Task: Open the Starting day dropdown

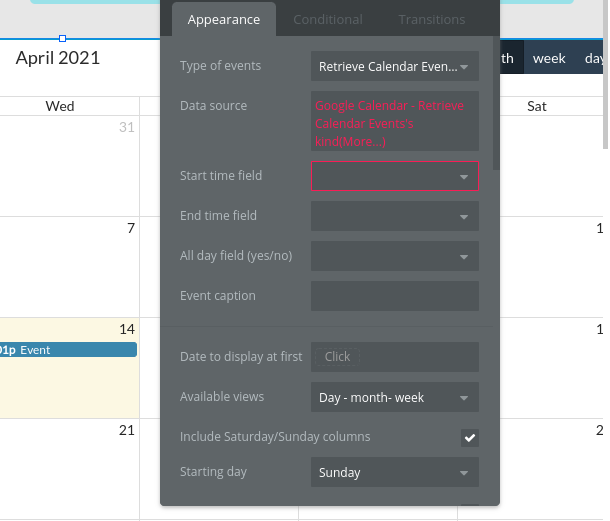Action: click(x=394, y=472)
